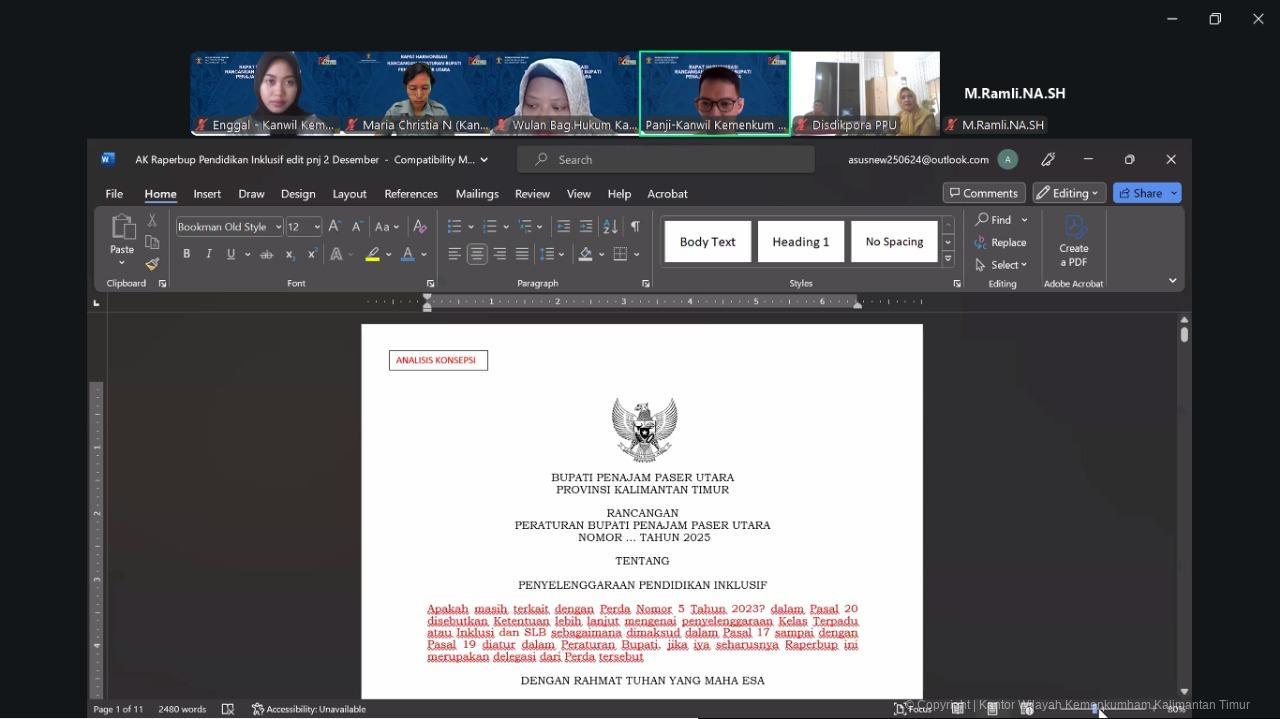Image resolution: width=1280 pixels, height=719 pixels.
Task: Expand the Editing mode dropdown
Action: pyautogui.click(x=1069, y=193)
